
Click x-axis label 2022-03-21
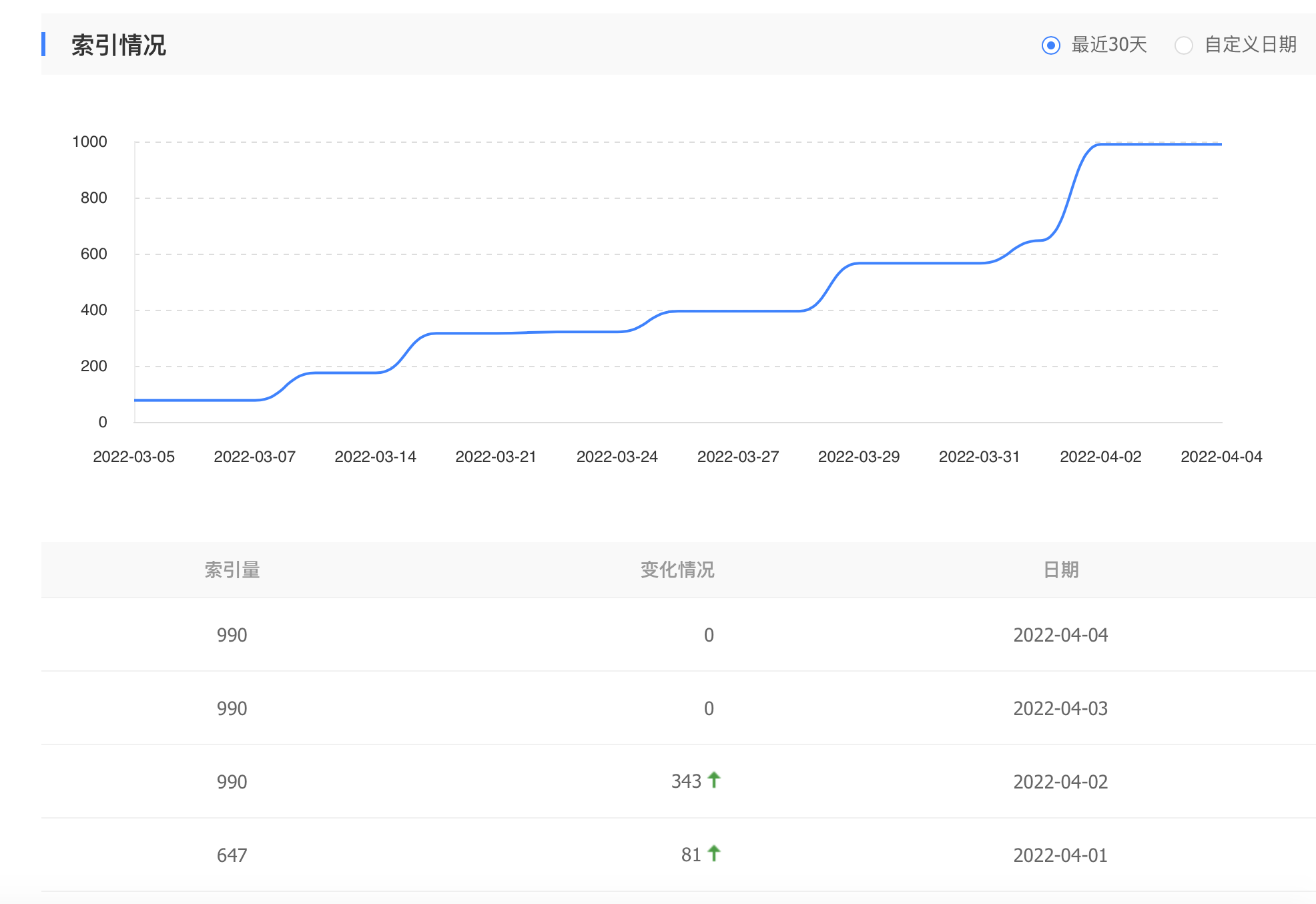[496, 457]
